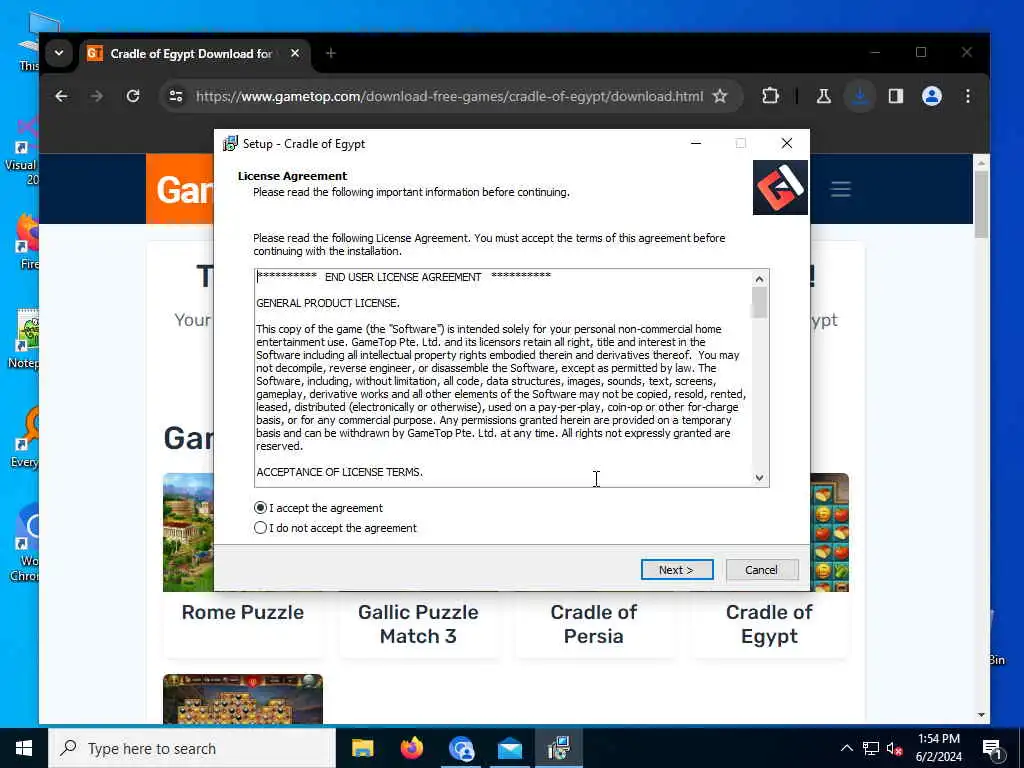This screenshot has height=768, width=1024.
Task: Switch to Cradle of Egypt Download tab
Action: [x=189, y=54]
